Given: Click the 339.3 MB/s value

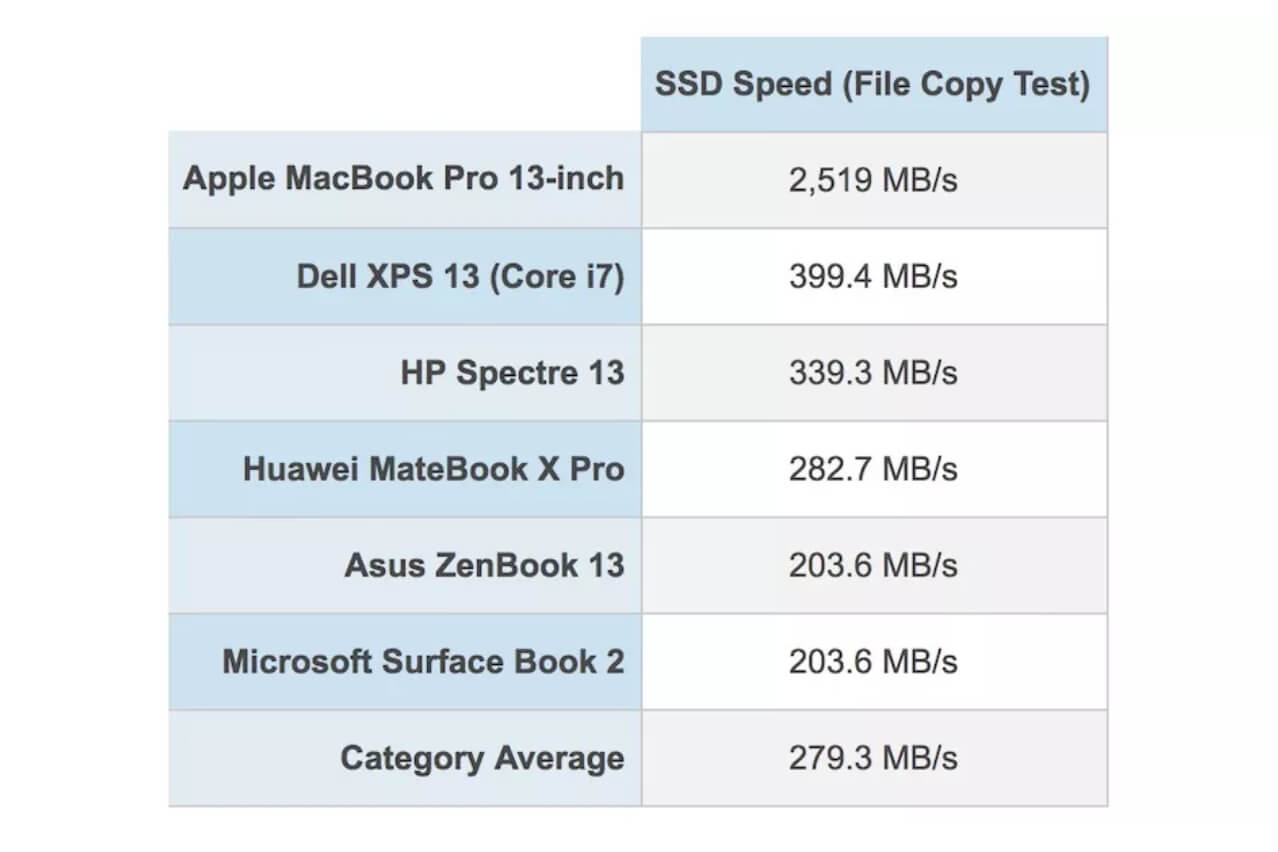Looking at the screenshot, I should click(x=874, y=373).
